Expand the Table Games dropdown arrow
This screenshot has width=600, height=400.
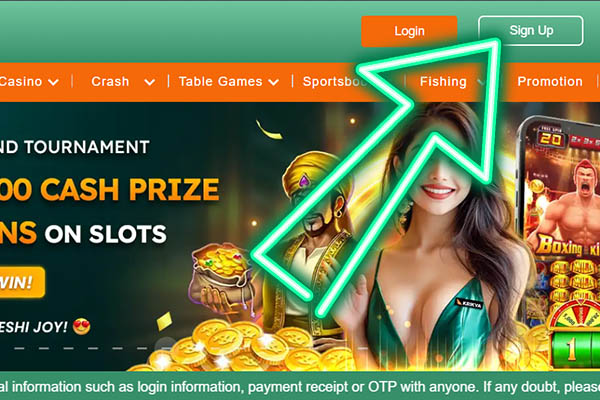pyautogui.click(x=273, y=82)
